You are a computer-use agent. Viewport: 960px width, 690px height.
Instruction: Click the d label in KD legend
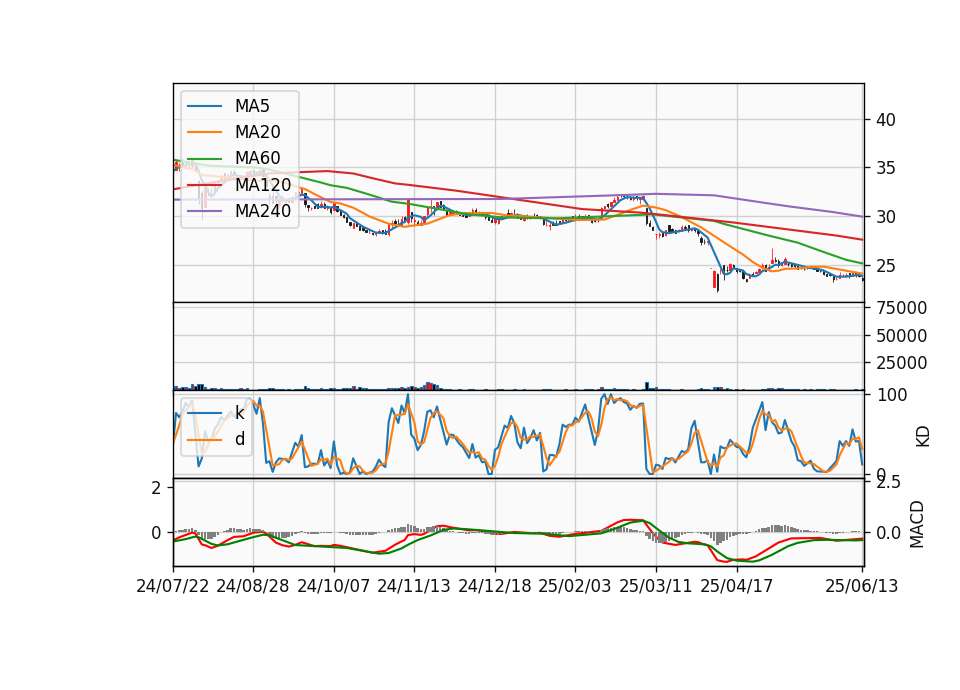tap(239, 438)
